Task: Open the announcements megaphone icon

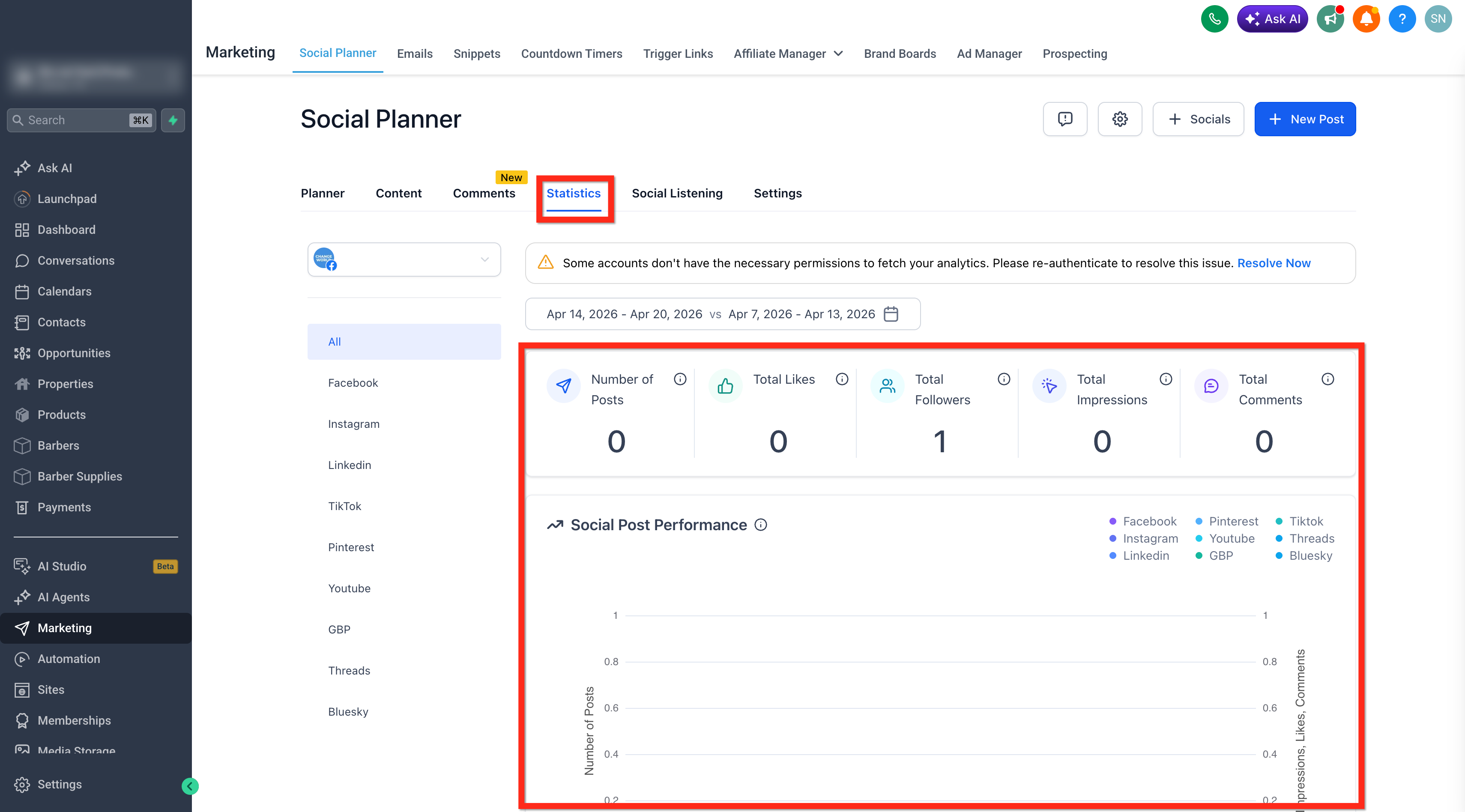Action: coord(1330,19)
